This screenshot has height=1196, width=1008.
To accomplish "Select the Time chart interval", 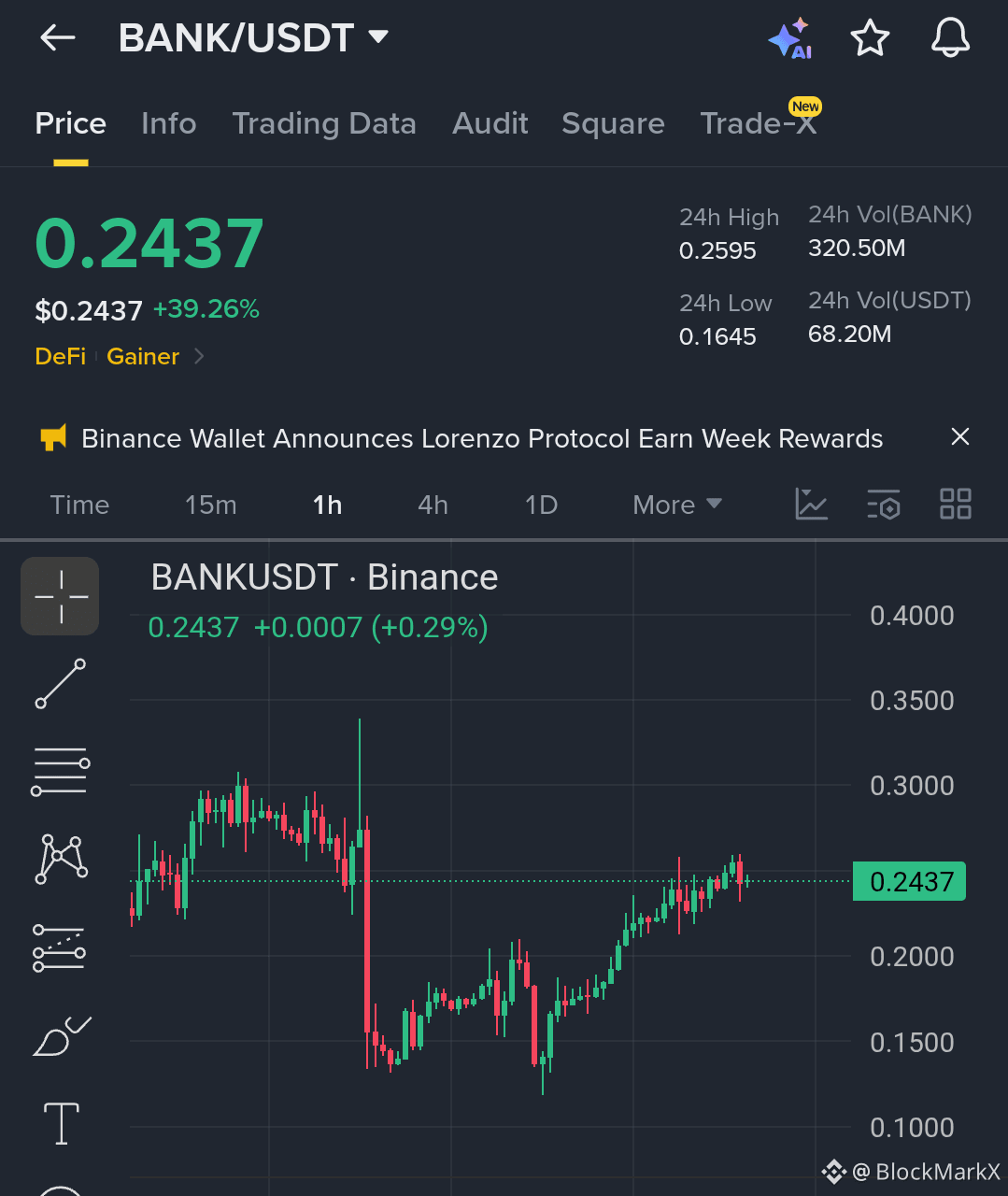I will [x=79, y=505].
